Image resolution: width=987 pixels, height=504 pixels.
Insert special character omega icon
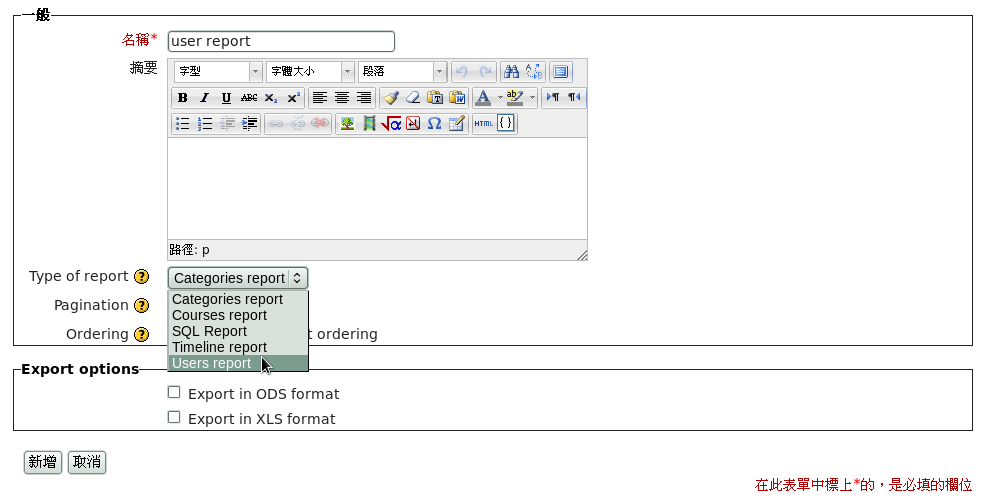coord(434,124)
